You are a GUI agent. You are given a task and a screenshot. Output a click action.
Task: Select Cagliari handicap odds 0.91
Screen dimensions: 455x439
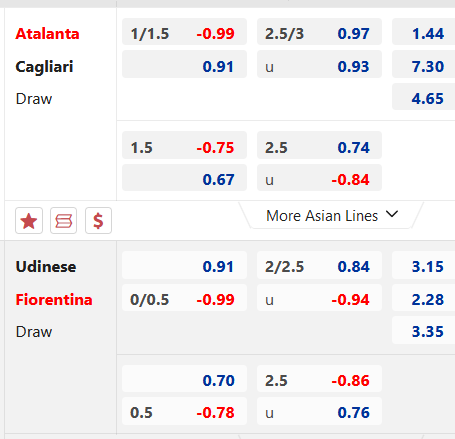pos(184,64)
